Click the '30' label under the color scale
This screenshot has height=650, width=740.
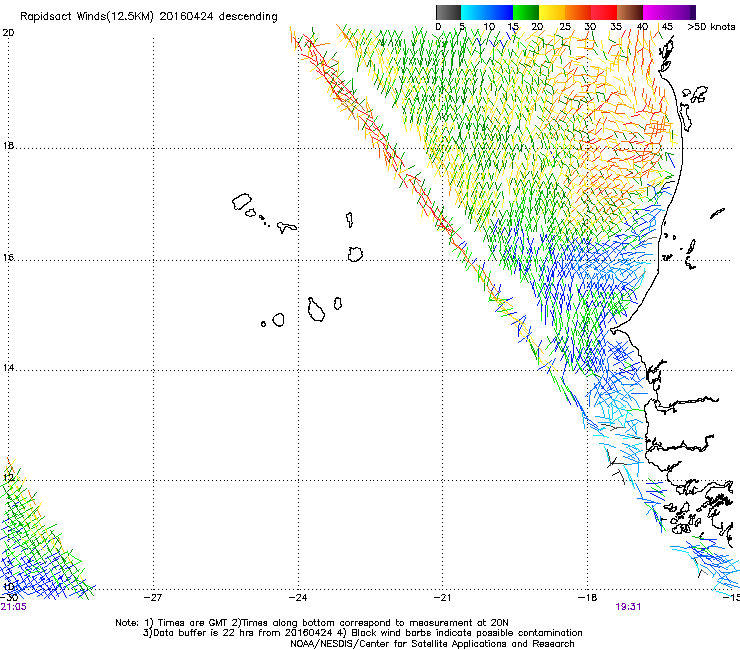(x=590, y=27)
